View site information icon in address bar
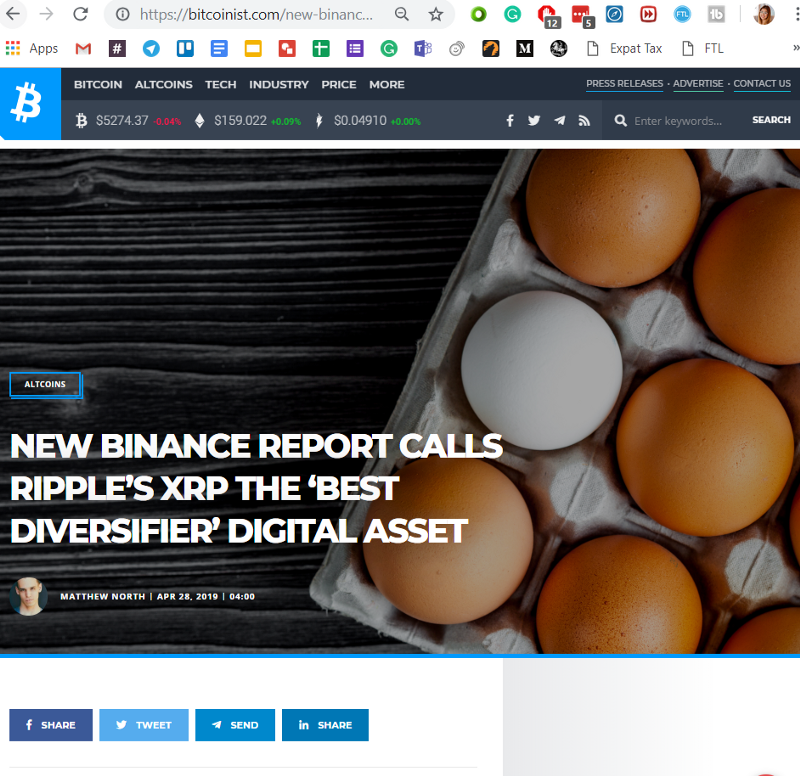This screenshot has height=776, width=800. 122,14
